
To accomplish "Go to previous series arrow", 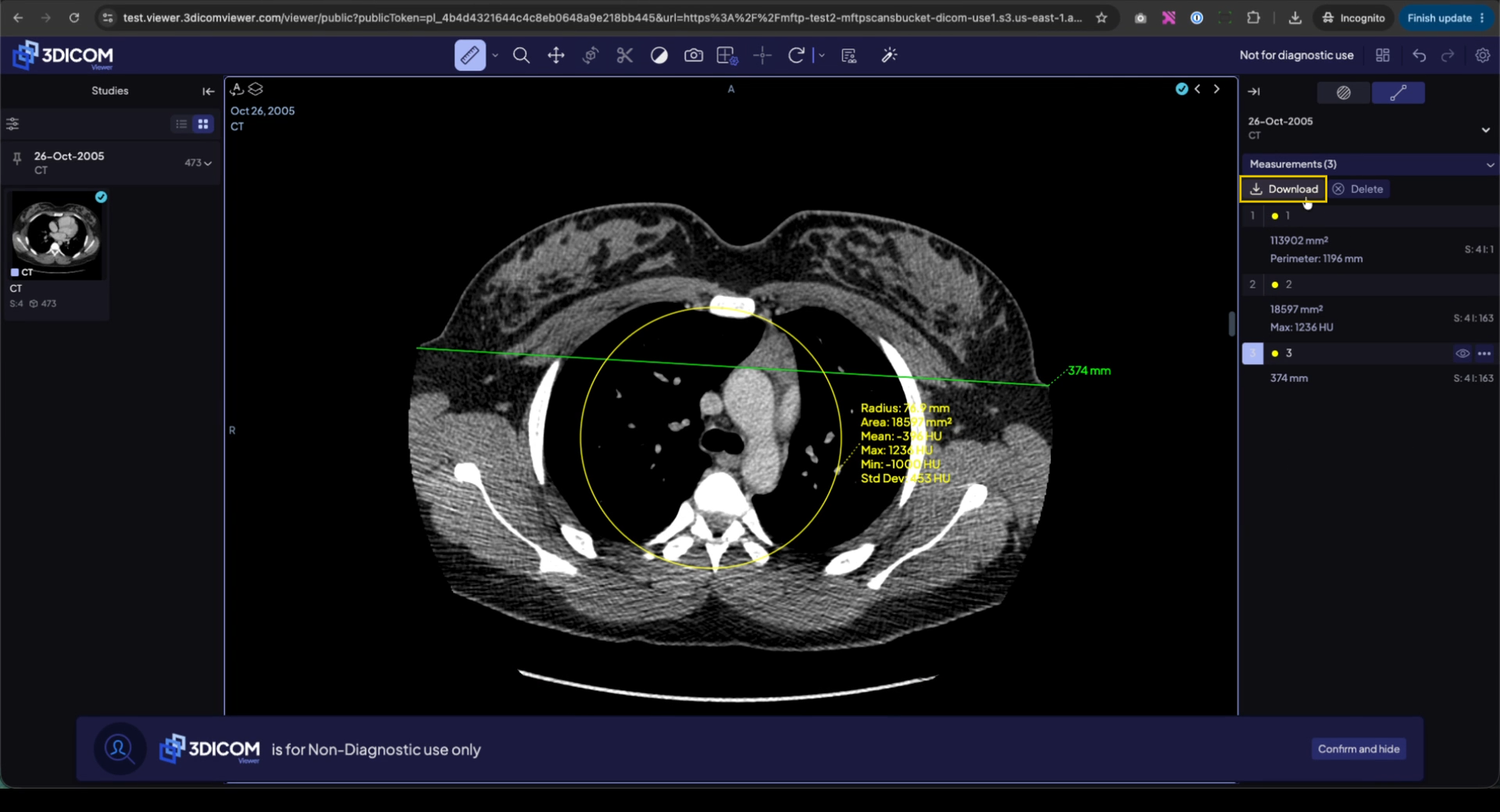I will pos(1198,89).
